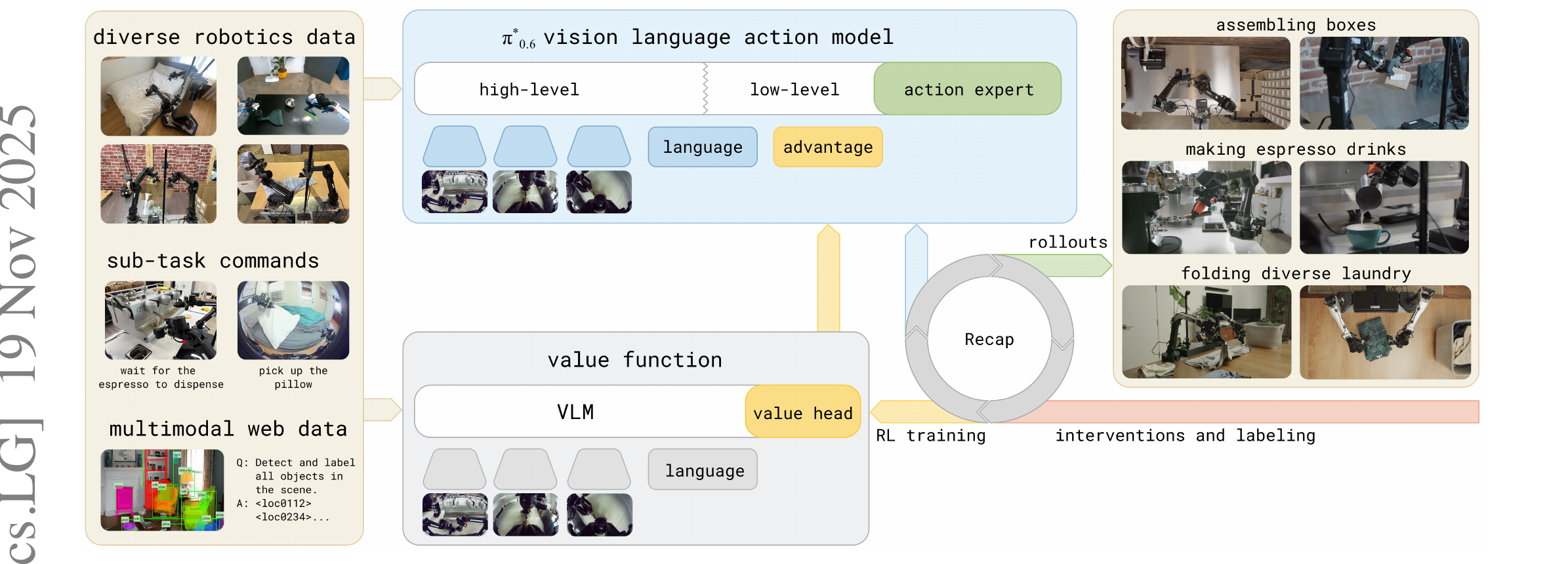This screenshot has width=1568, height=564.
Task: Click the blue 'language' input block
Action: tap(703, 147)
